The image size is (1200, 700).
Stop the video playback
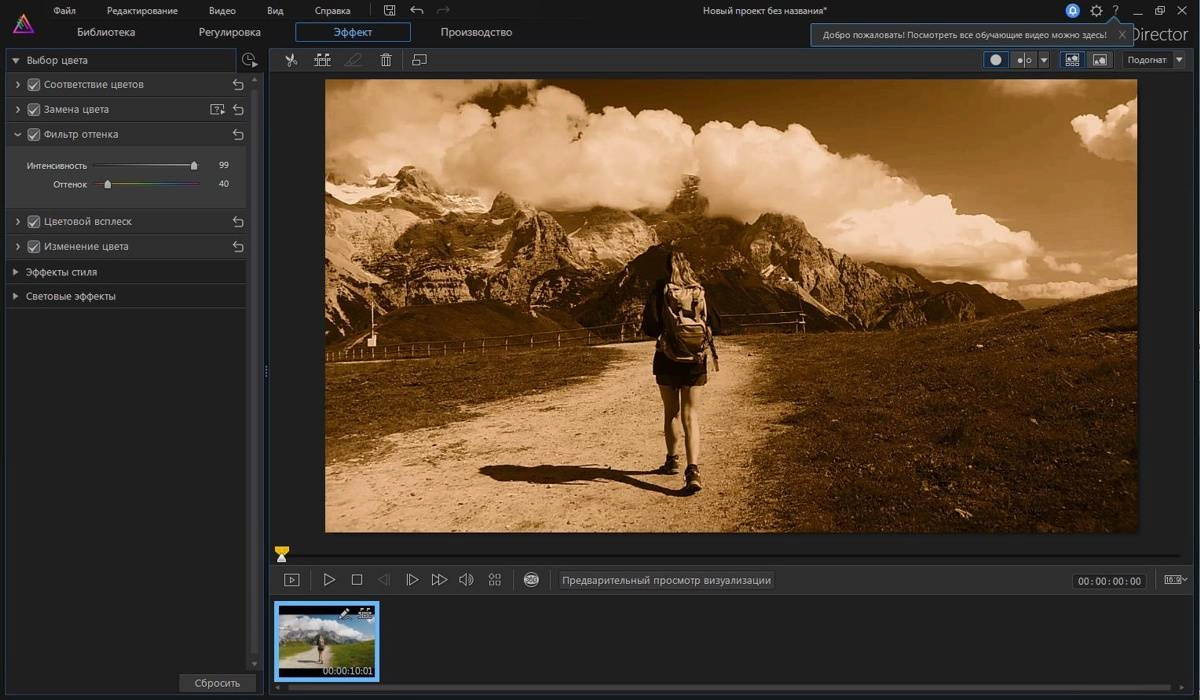(357, 580)
